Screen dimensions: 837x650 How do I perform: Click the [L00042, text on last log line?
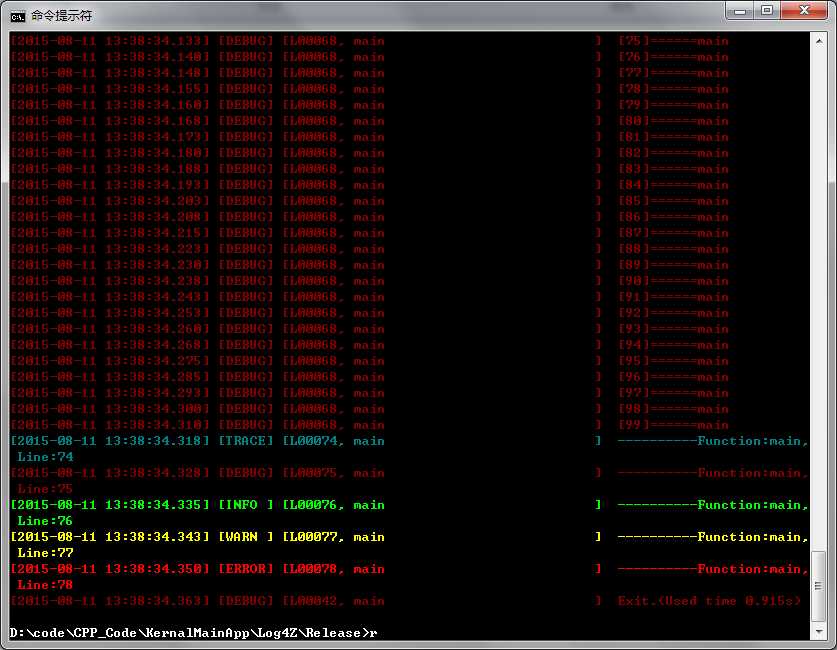tap(313, 601)
